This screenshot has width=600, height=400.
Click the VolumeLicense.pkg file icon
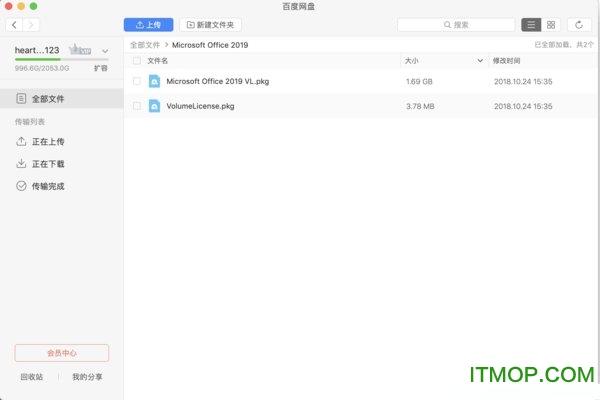154,106
